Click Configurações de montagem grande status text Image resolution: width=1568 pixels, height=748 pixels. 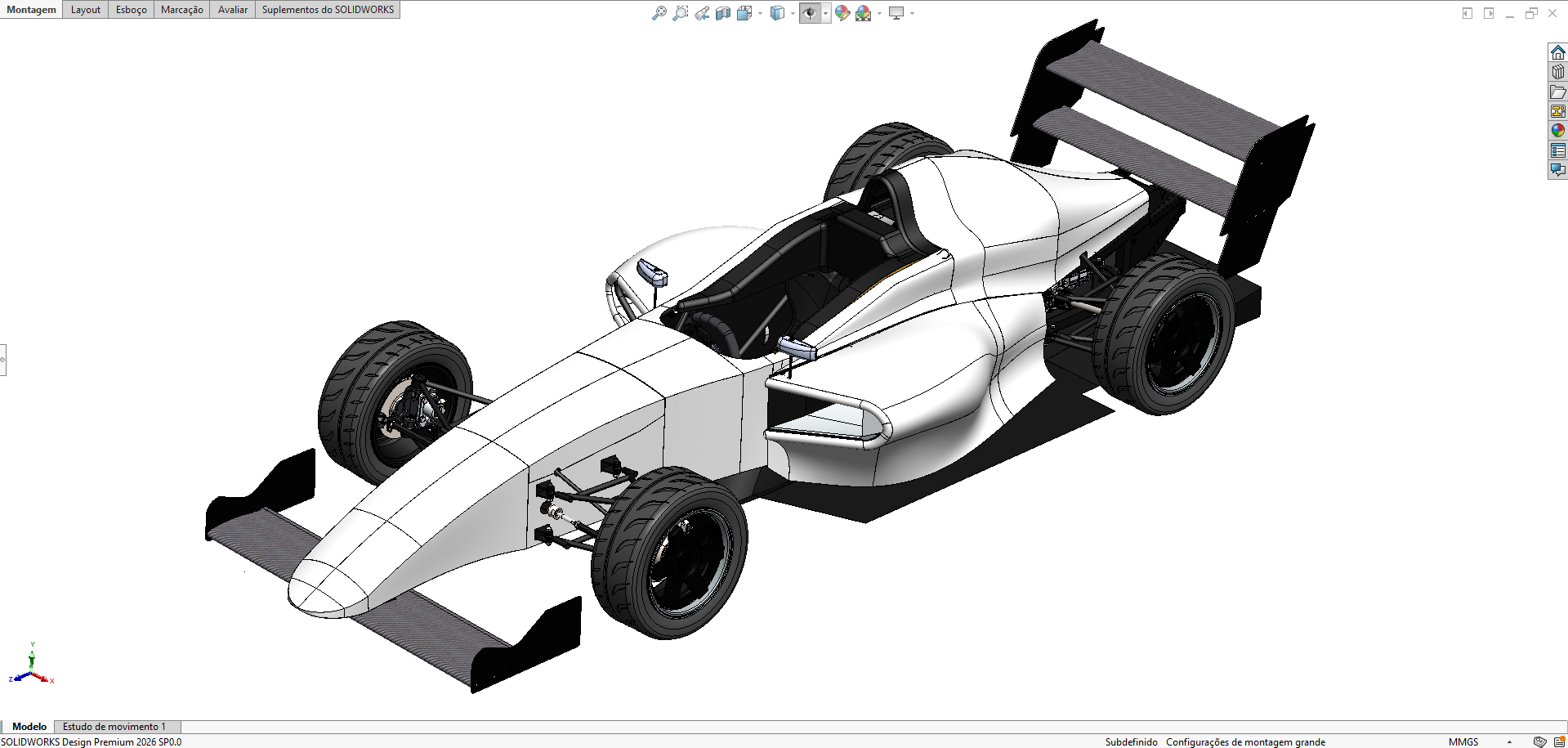(x=1245, y=741)
